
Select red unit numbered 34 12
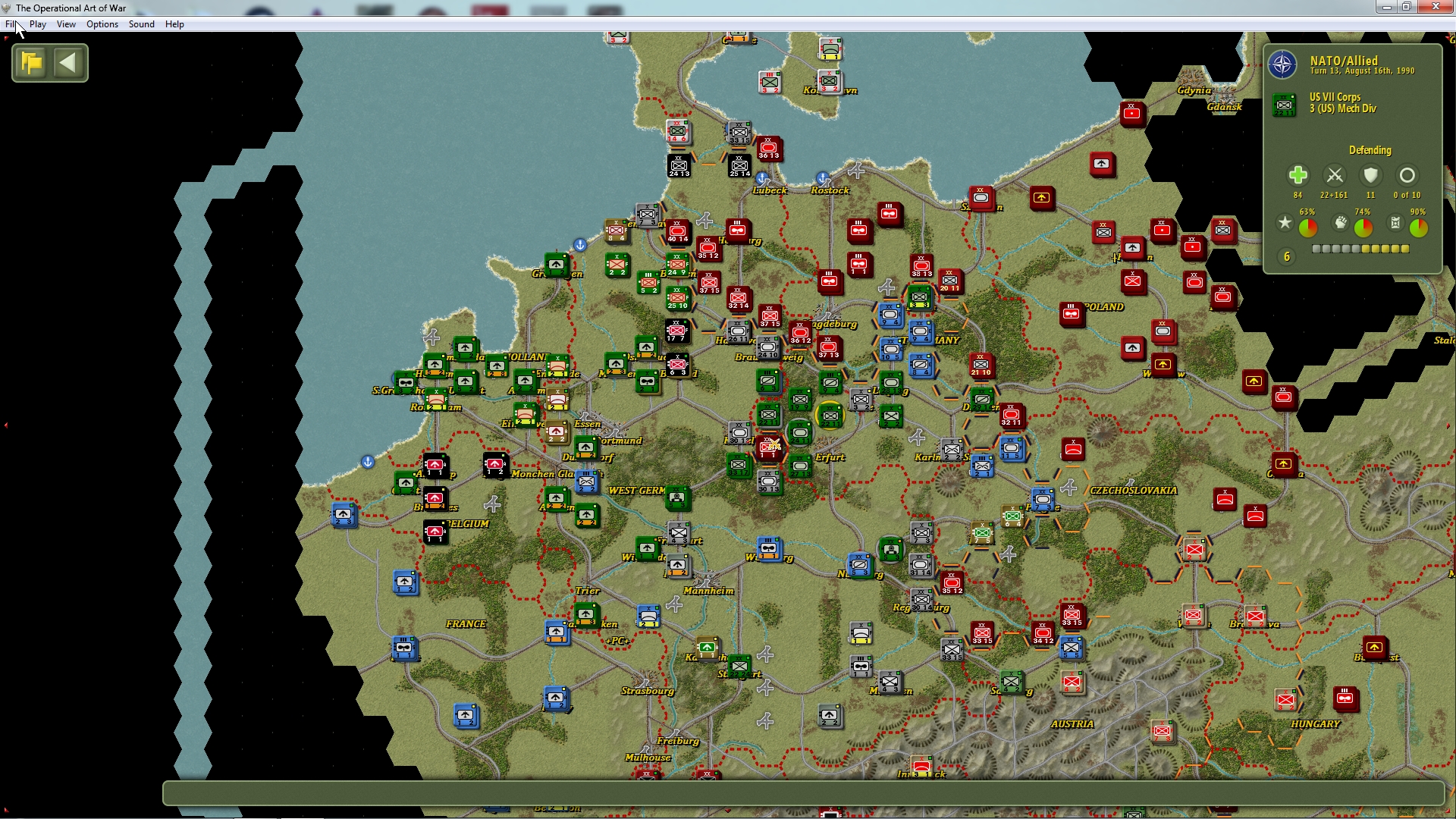pos(1043,634)
